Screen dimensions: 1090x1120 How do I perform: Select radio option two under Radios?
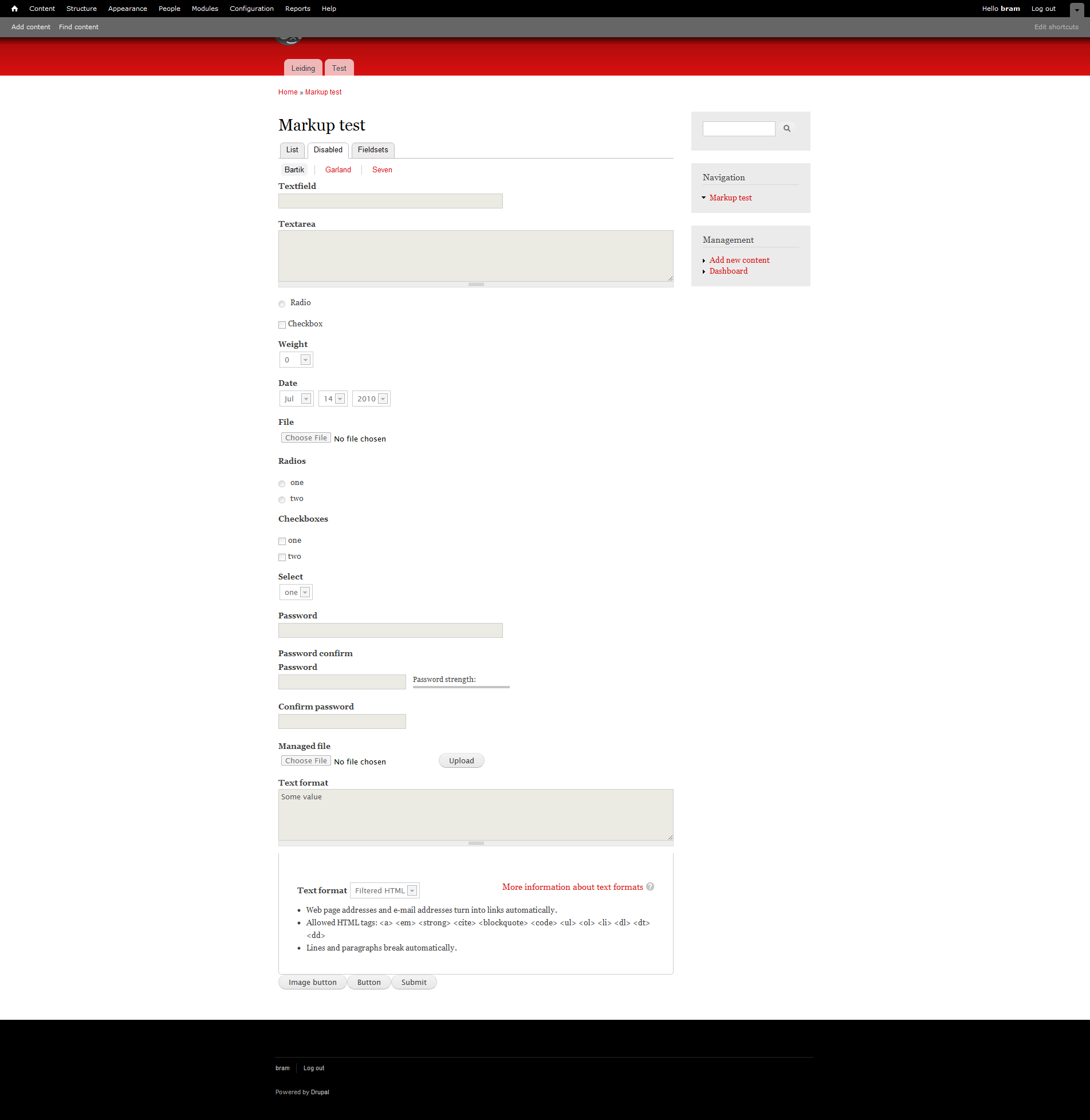pos(281,499)
